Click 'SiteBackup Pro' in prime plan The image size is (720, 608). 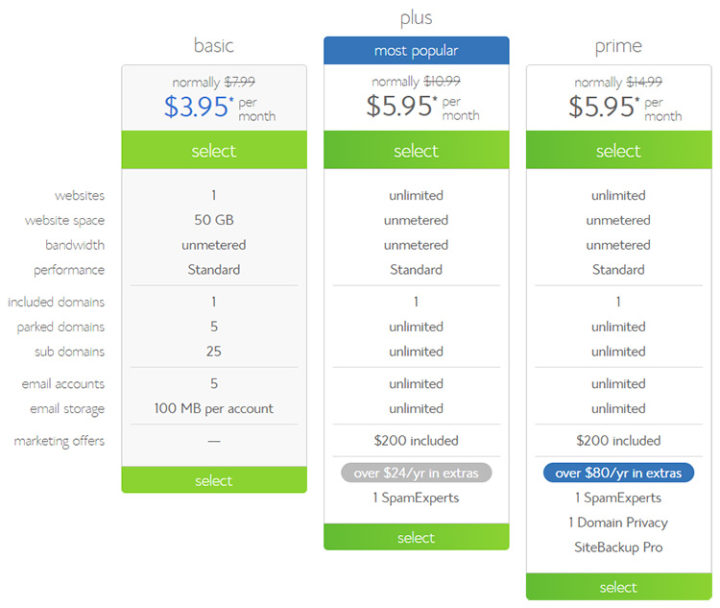pyautogui.click(x=618, y=547)
